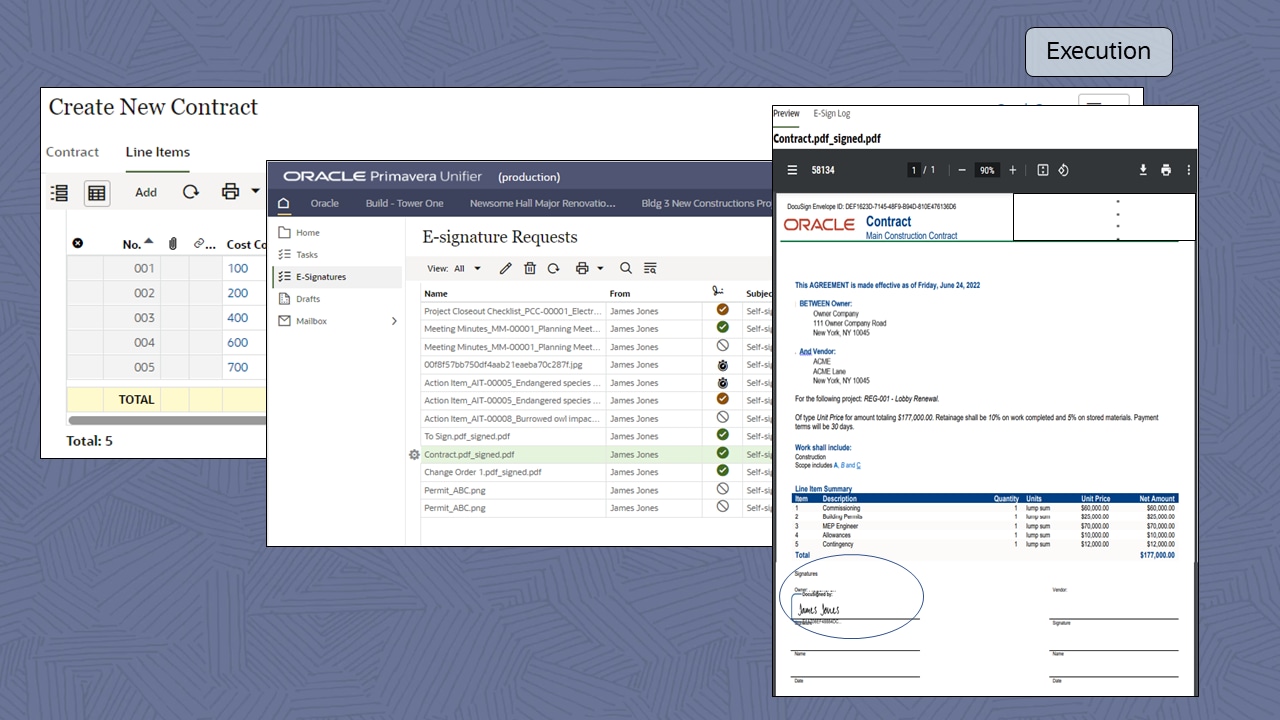Refresh the contract line items list
The width and height of the screenshot is (1280, 720).
click(x=190, y=192)
